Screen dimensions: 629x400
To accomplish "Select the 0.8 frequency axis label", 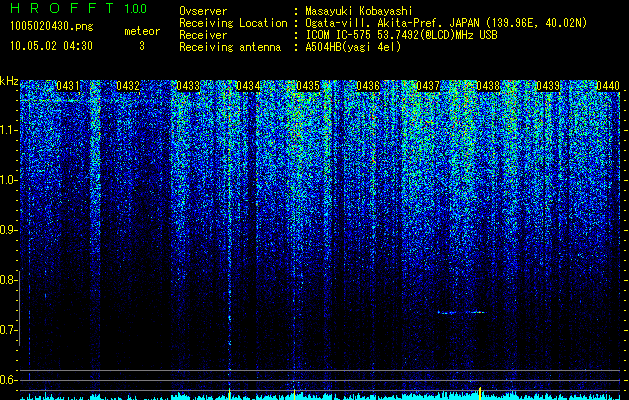I will (8, 280).
